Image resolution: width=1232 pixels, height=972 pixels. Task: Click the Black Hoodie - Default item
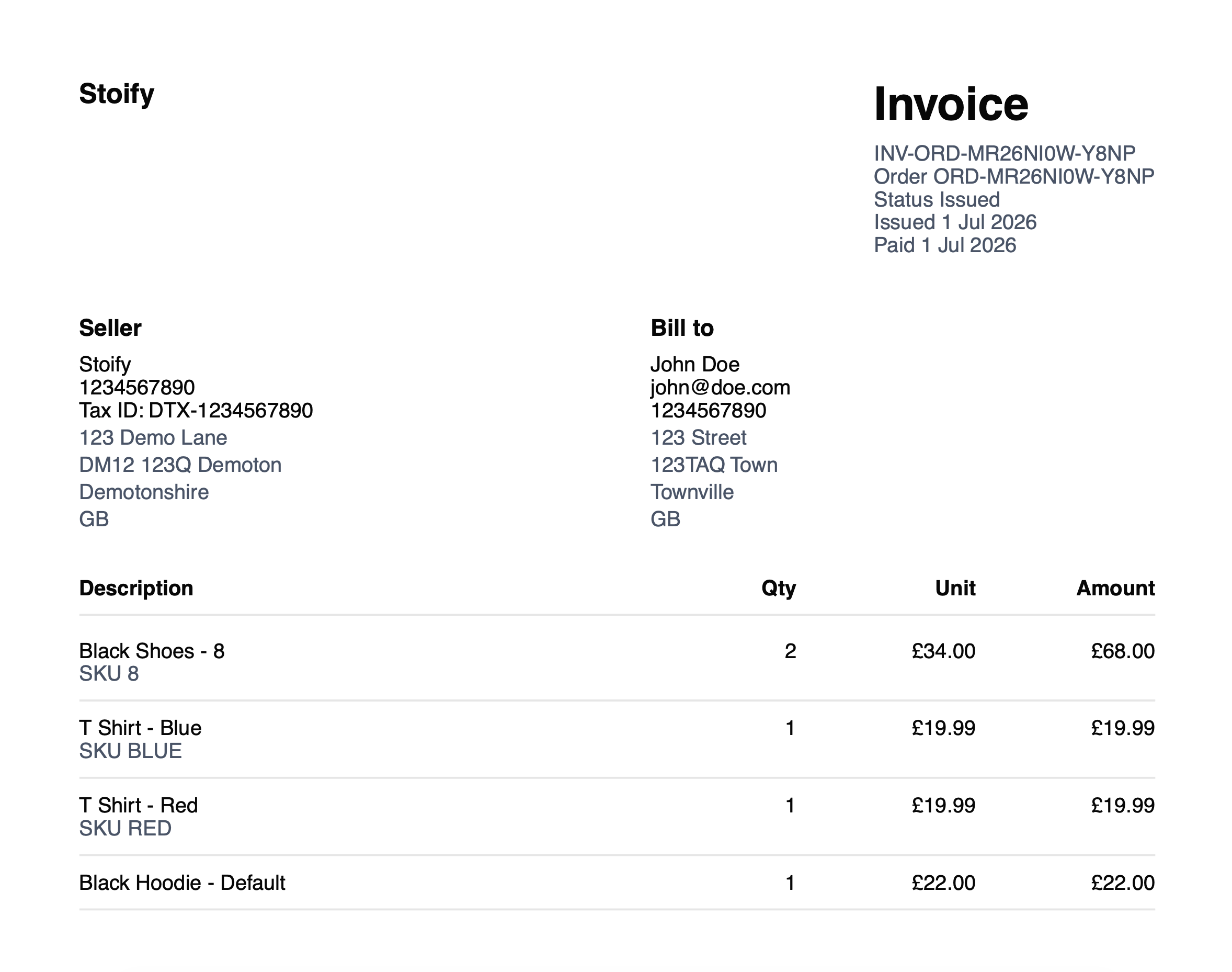pyautogui.click(x=182, y=883)
